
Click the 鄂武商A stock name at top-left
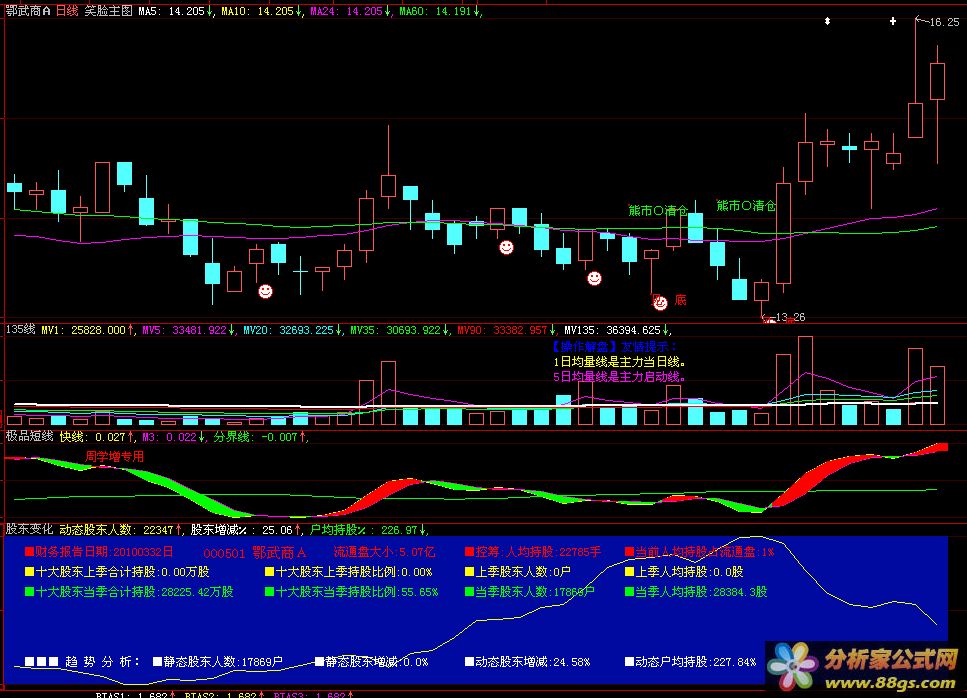(x=27, y=11)
